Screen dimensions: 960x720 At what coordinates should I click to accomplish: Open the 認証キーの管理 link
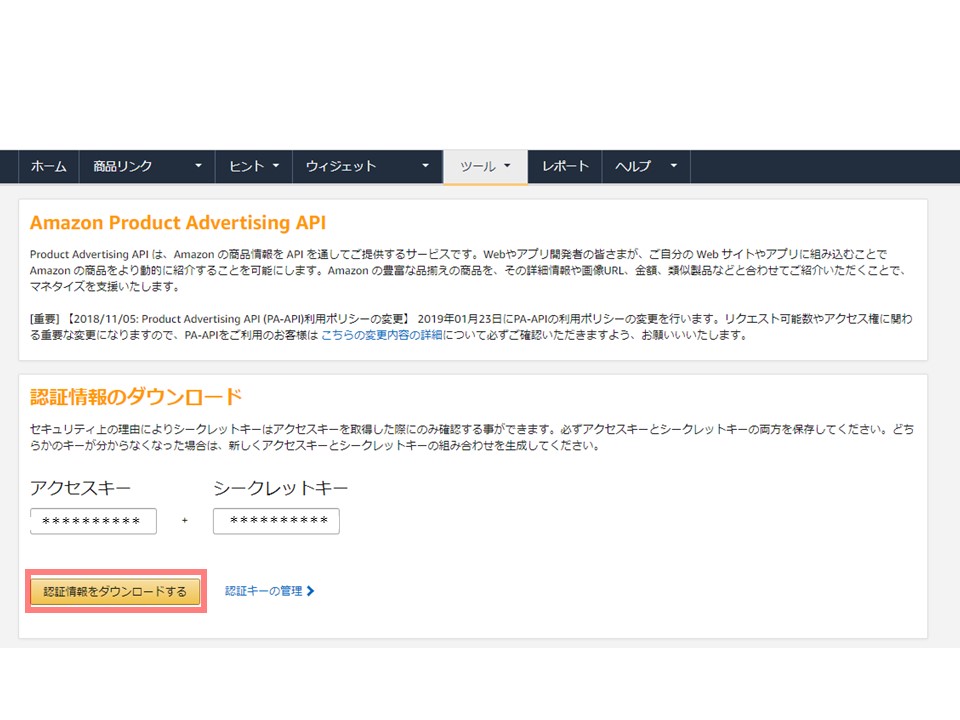point(264,591)
